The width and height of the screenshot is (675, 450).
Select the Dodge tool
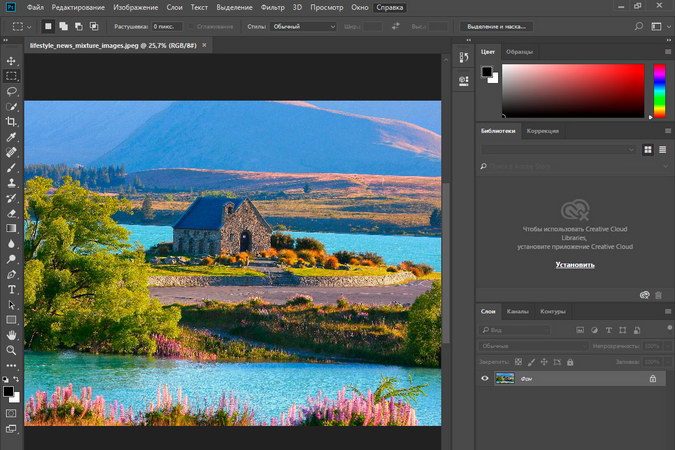tap(11, 259)
